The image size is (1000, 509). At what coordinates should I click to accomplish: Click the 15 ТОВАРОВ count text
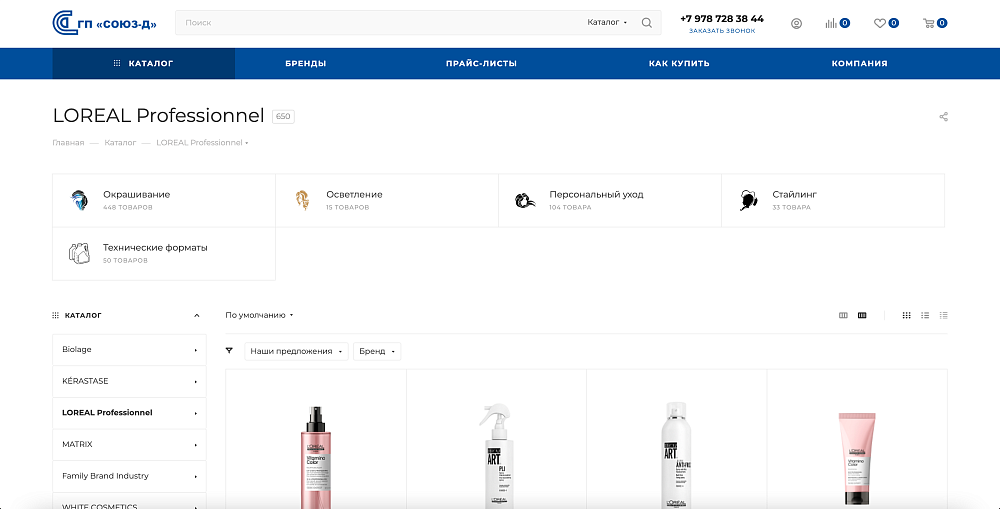coord(348,207)
